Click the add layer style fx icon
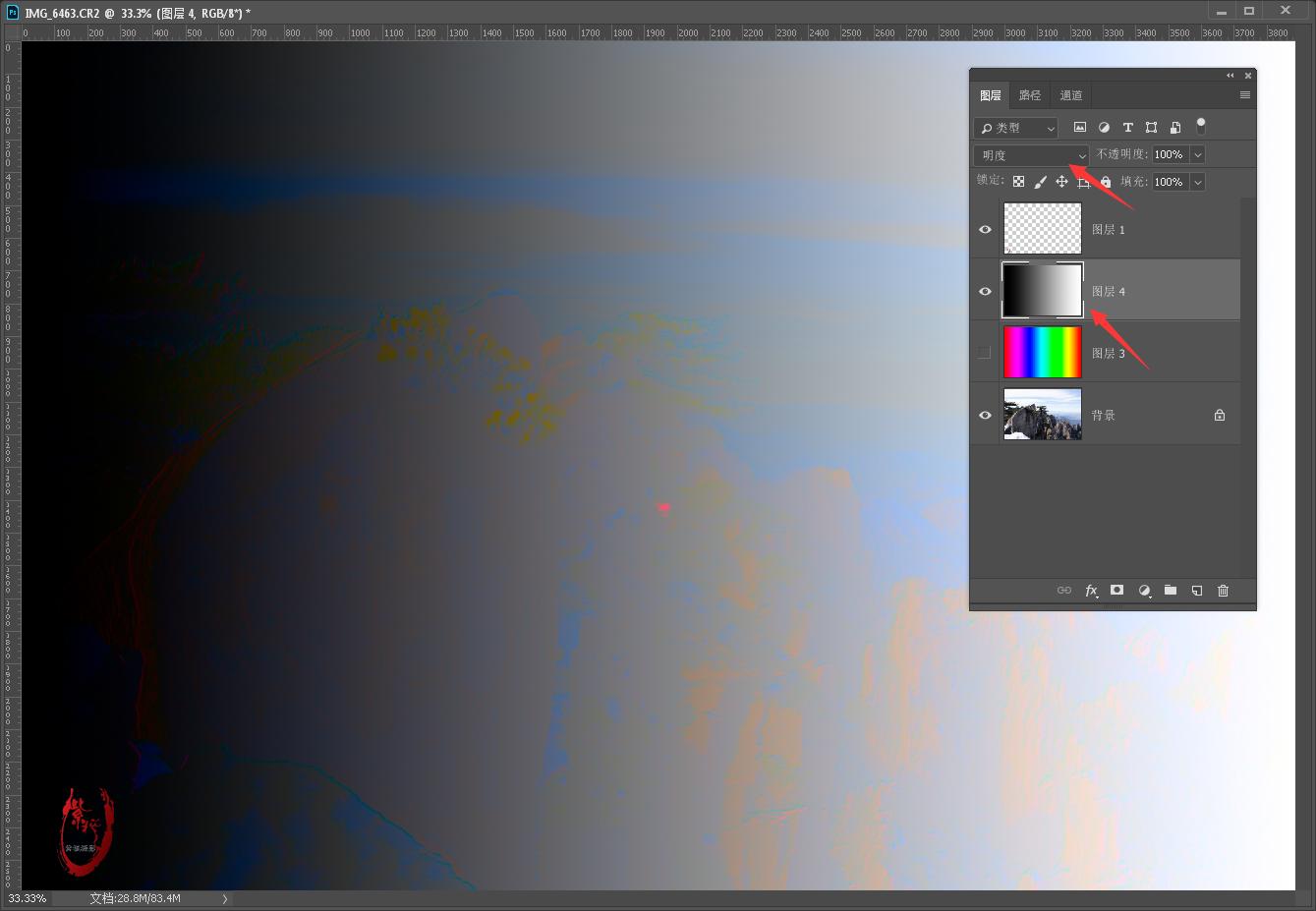 [x=1091, y=591]
